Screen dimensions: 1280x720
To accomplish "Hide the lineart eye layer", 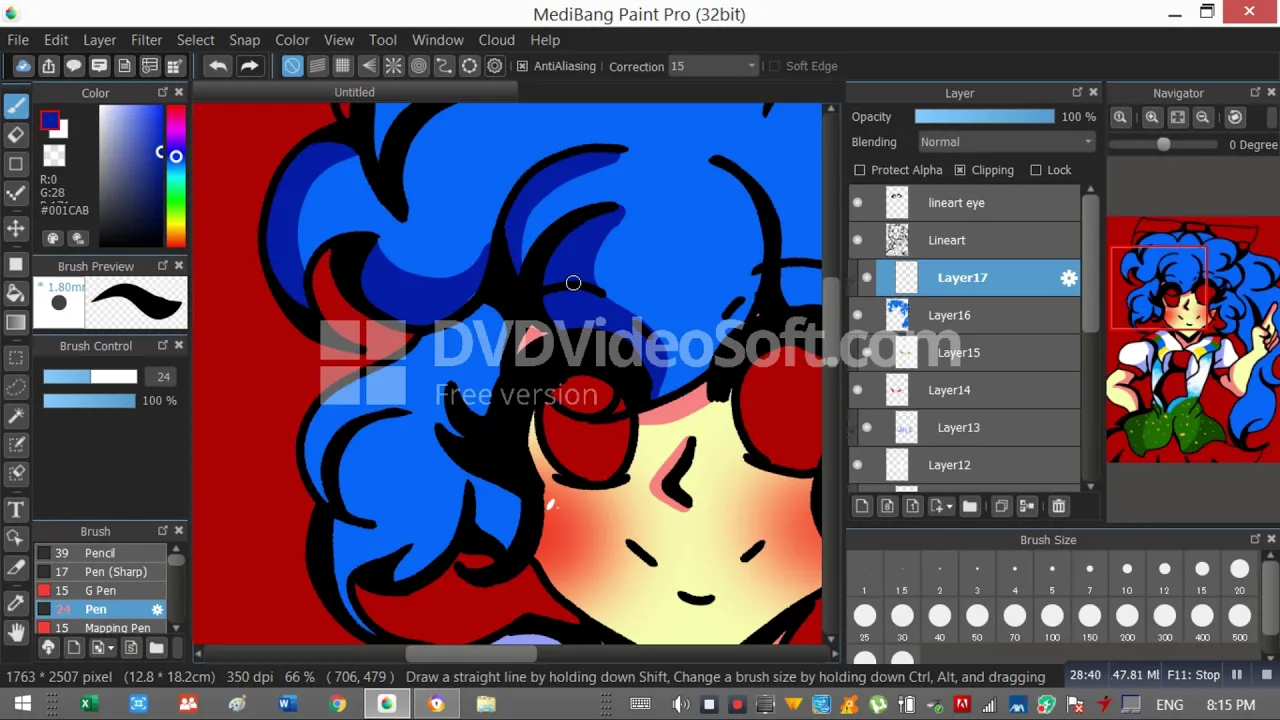I will point(857,203).
